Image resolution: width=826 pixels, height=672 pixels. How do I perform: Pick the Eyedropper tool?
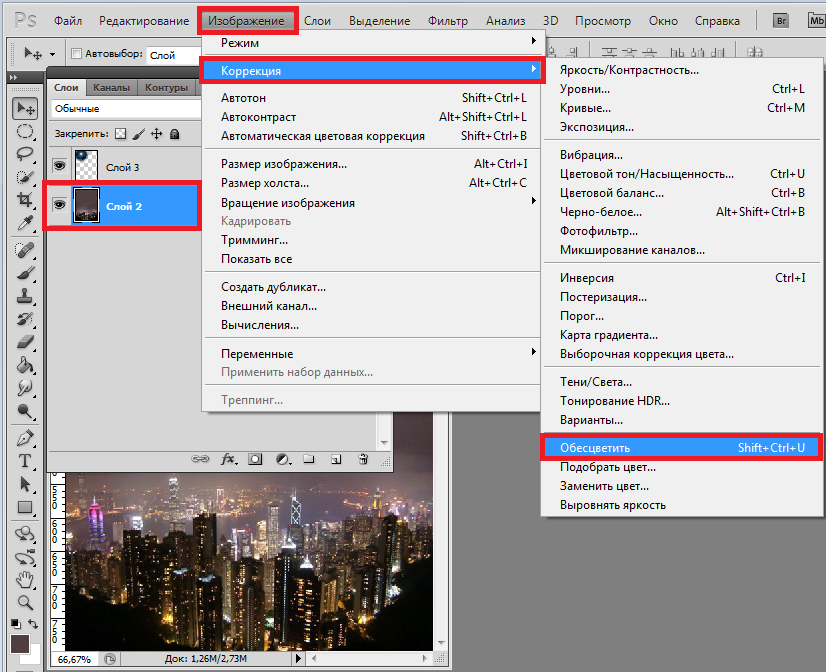coord(25,222)
